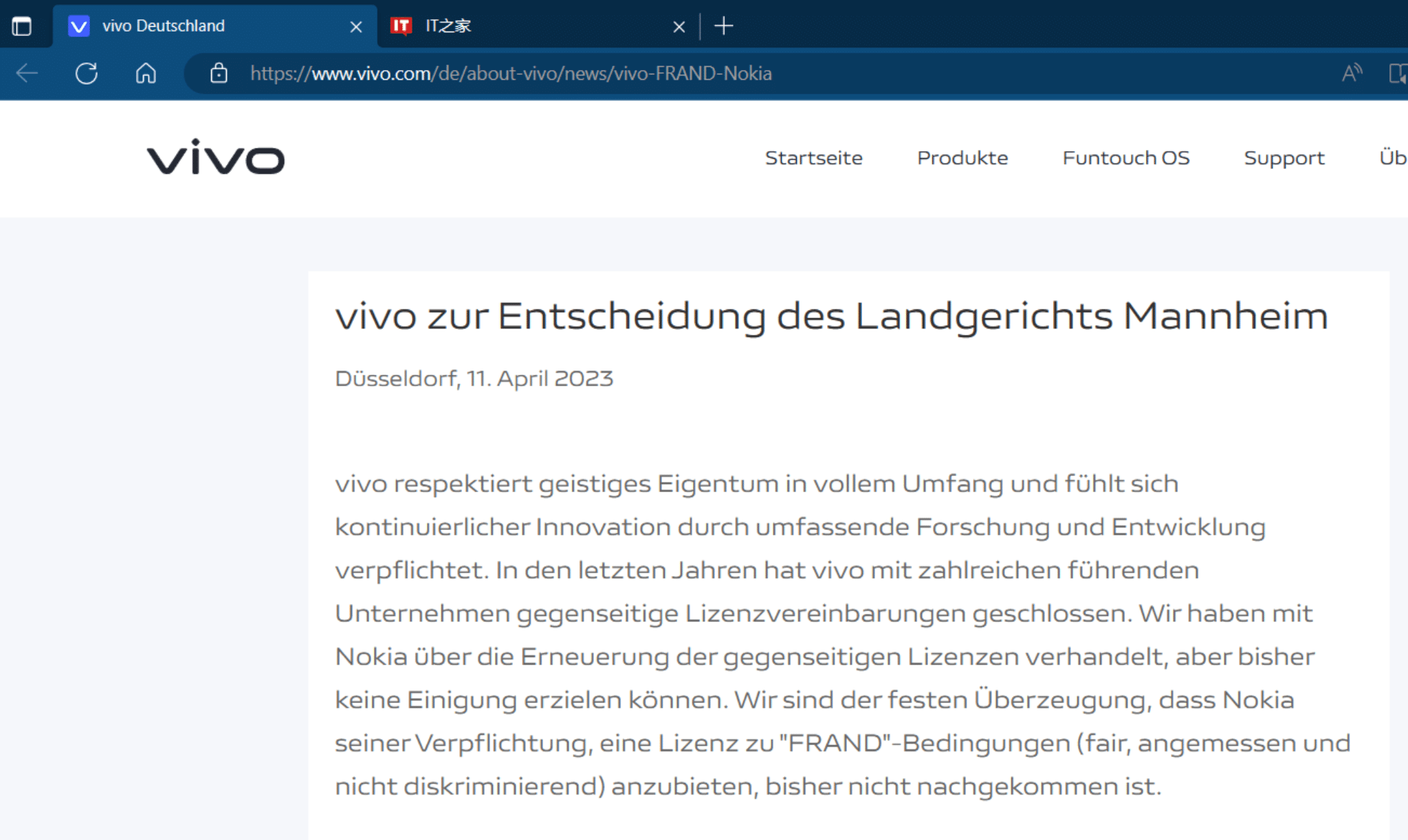Screen dimensions: 1408x840
Task: Click the article headline about Landgericht Mannheim
Action: tap(831, 316)
